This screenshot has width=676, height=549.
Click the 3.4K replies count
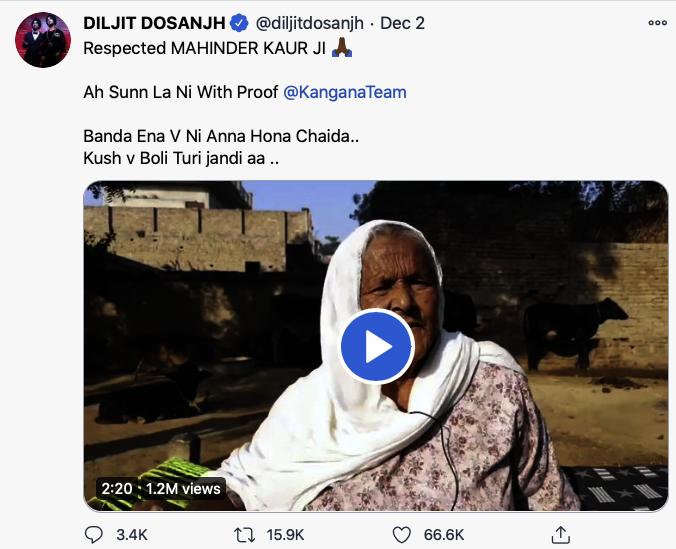[131, 535]
